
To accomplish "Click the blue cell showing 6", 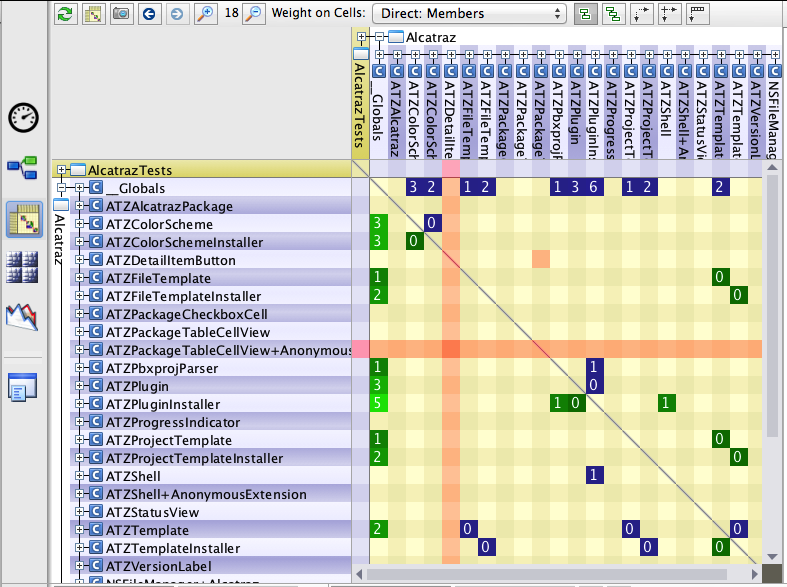I will 594,187.
